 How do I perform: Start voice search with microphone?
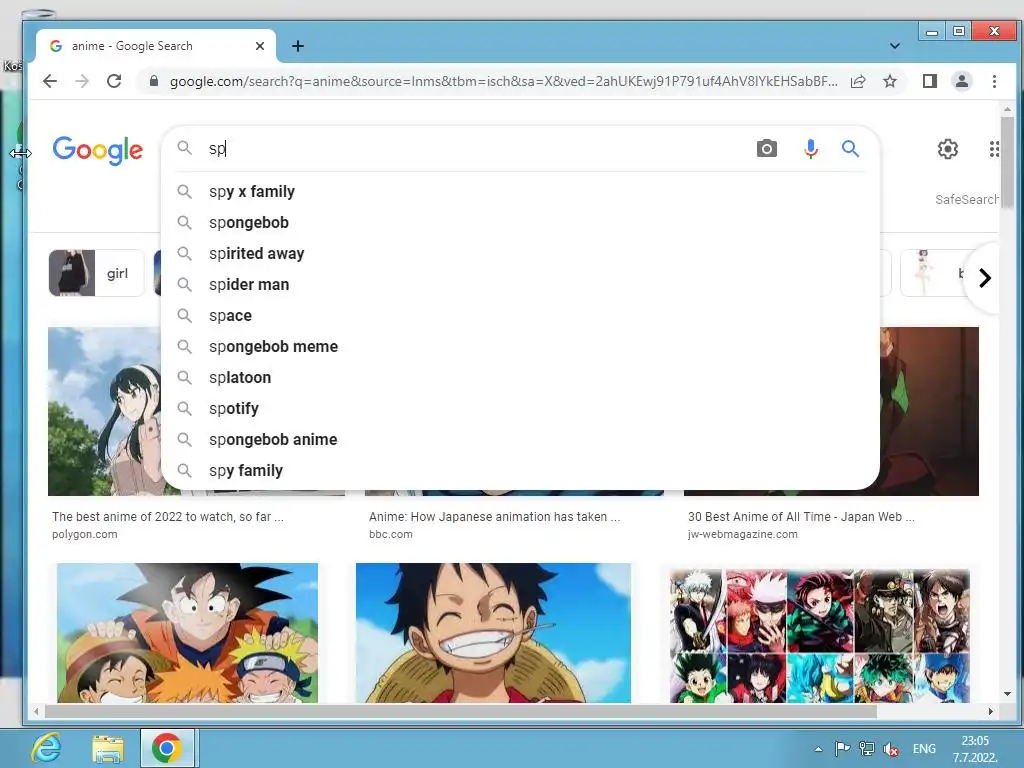pyautogui.click(x=810, y=149)
